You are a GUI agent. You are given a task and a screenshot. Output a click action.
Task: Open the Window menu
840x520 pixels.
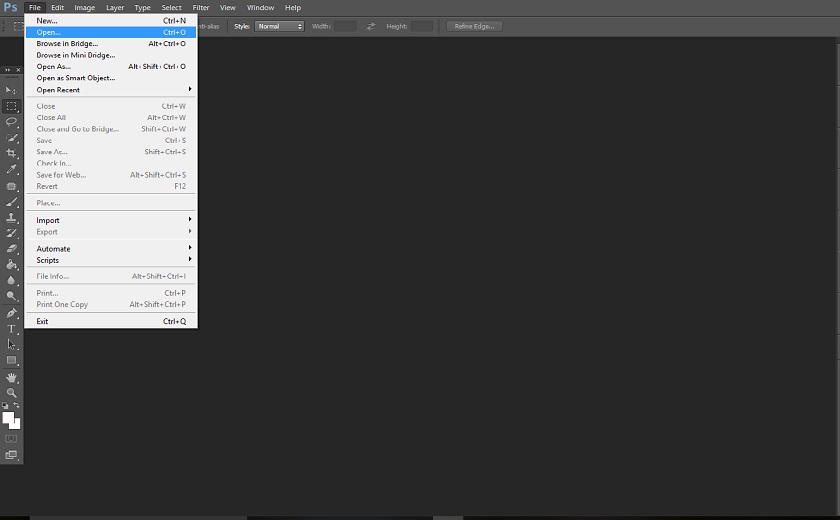260,7
